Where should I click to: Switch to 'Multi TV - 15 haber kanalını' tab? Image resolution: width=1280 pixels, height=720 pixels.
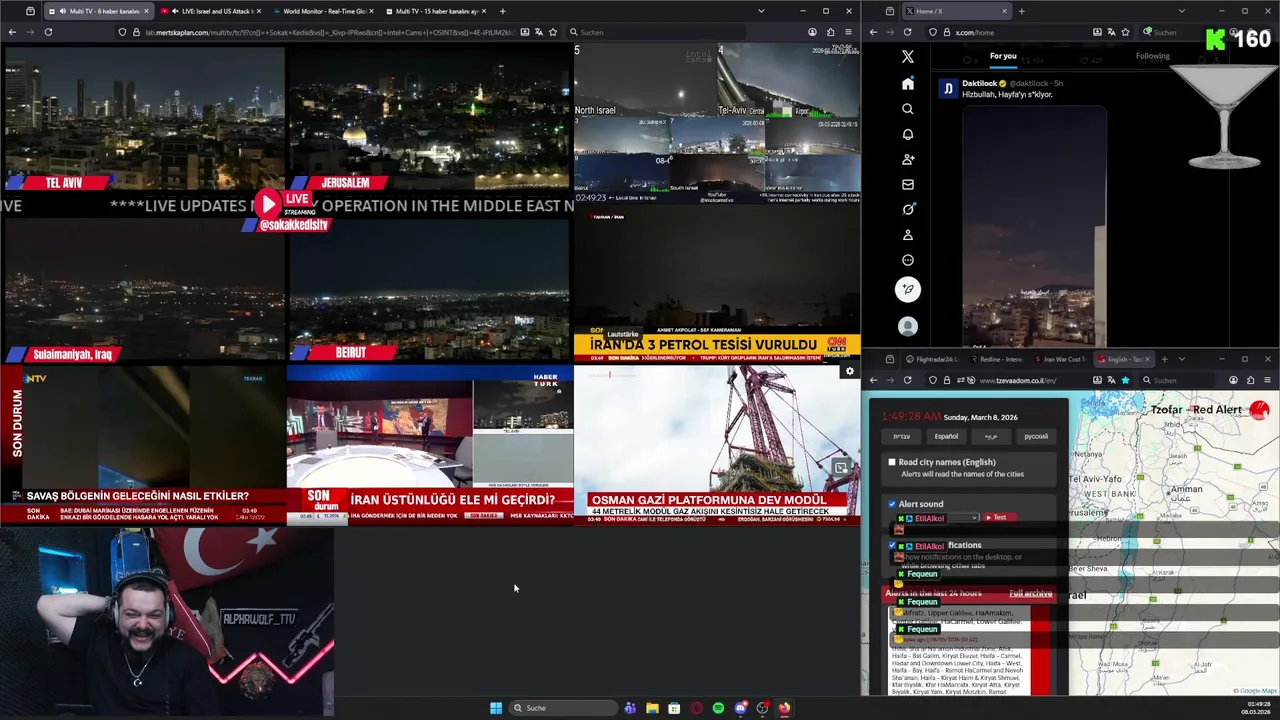tap(436, 11)
